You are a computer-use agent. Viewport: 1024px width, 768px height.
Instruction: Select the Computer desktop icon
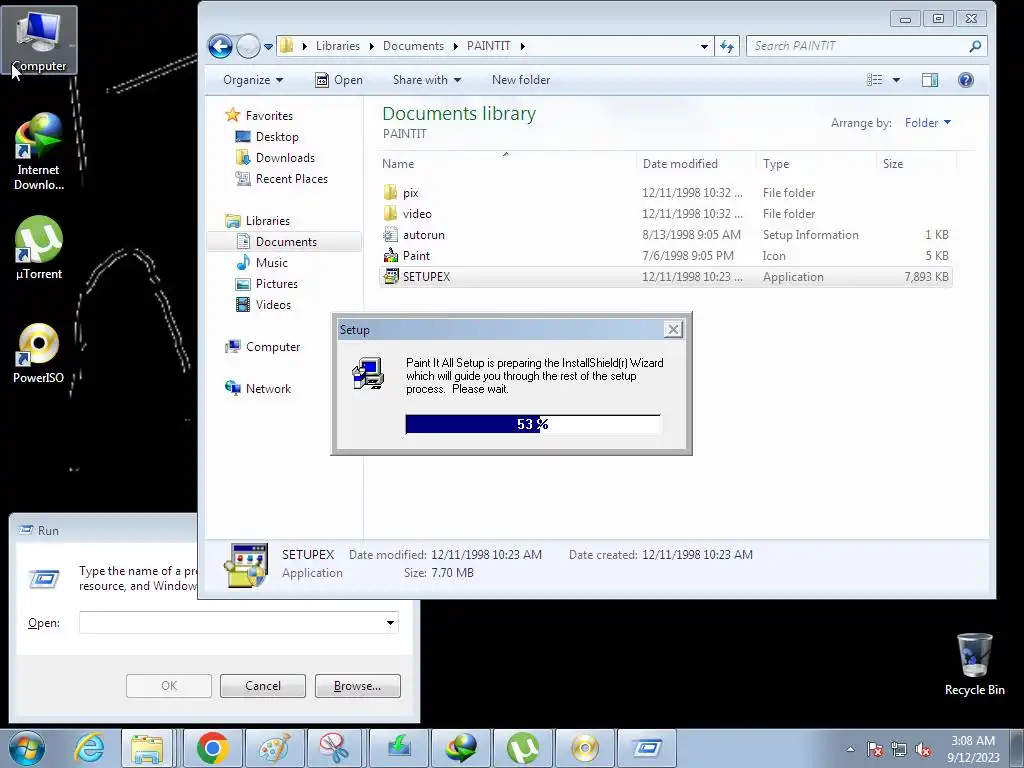click(39, 39)
